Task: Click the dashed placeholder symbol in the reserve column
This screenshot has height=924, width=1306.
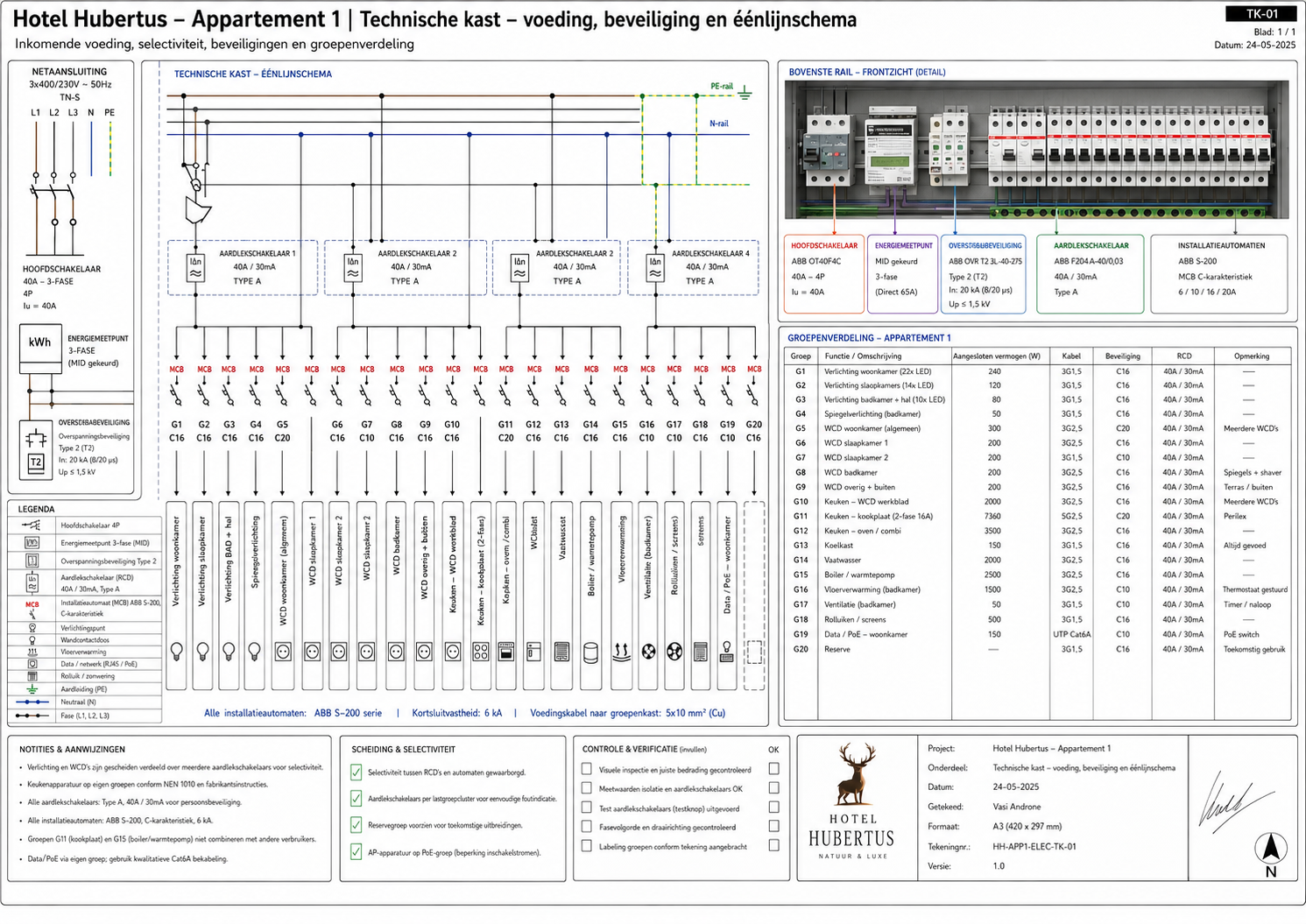Action: coord(754,652)
